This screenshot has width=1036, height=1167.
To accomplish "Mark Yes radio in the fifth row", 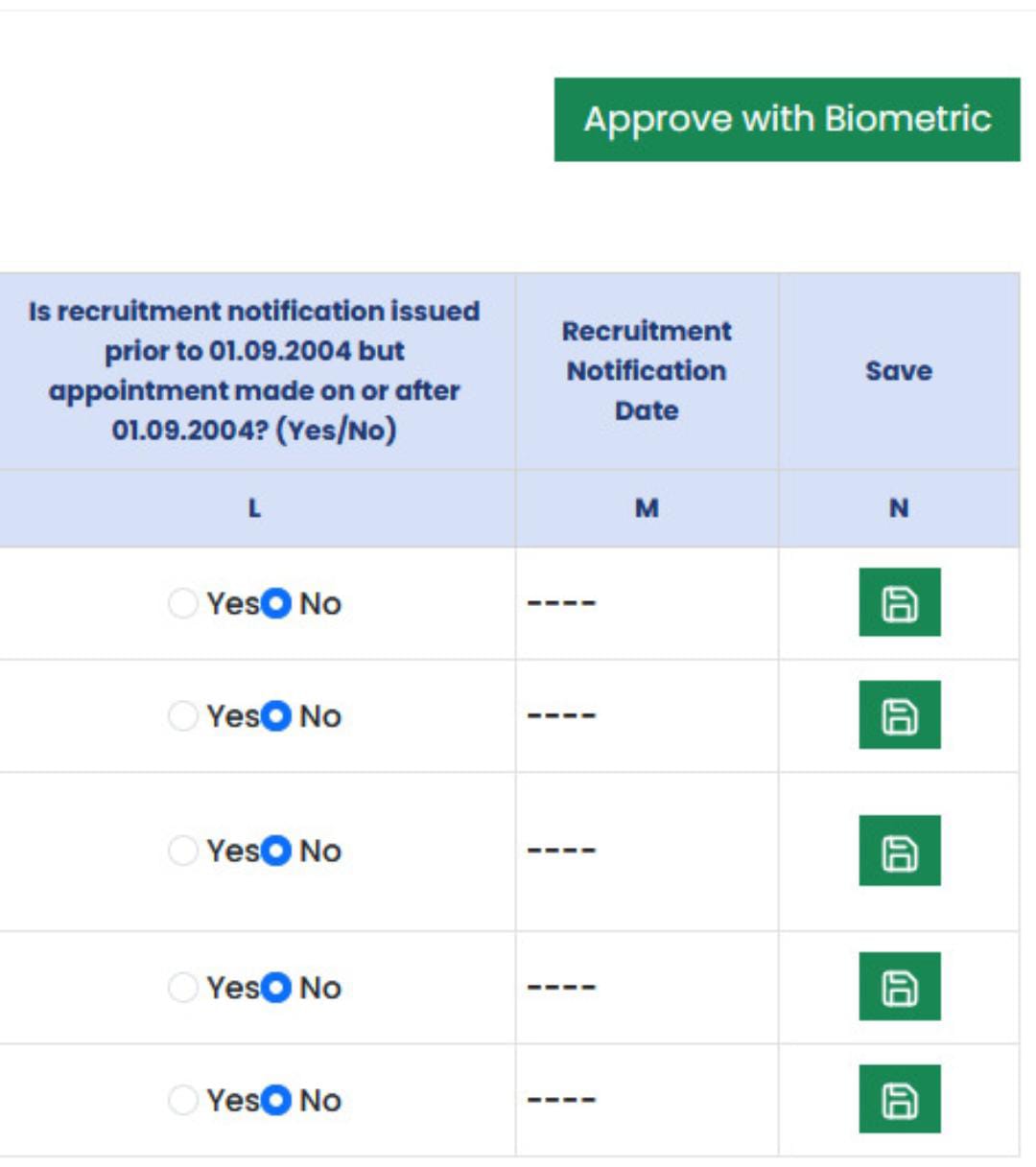I will pos(182,1100).
